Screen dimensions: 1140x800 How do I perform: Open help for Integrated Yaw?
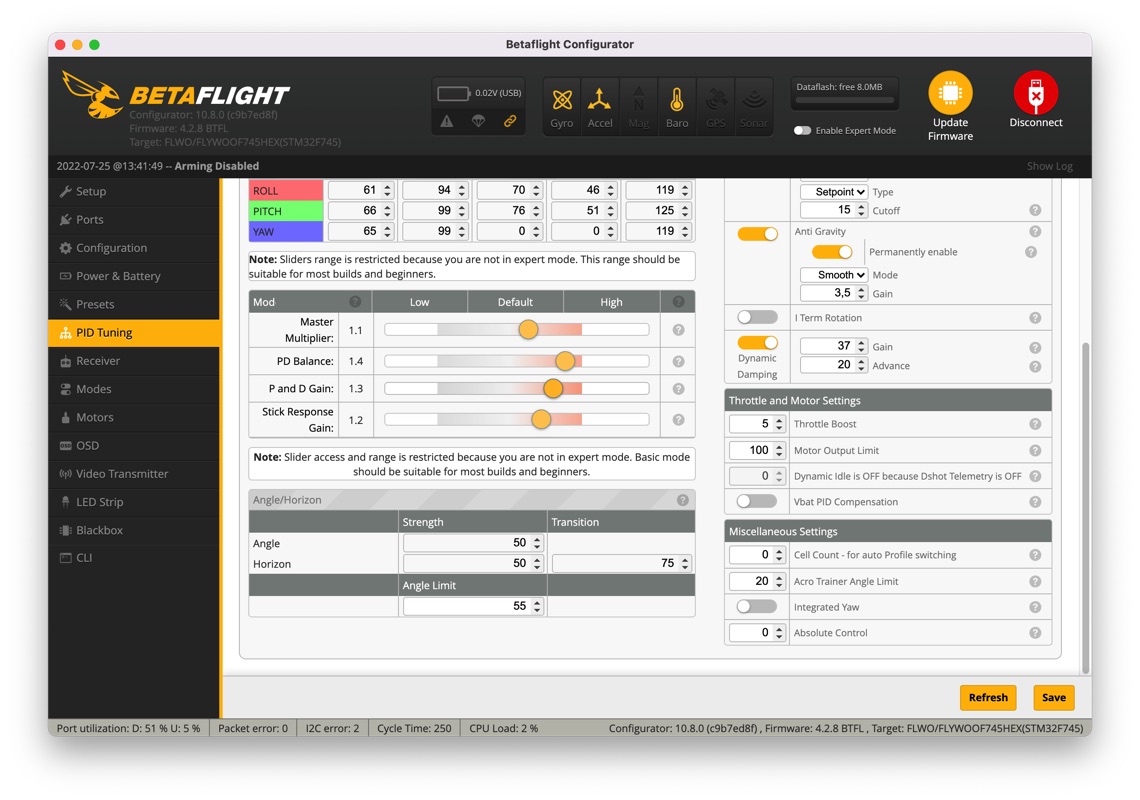tap(1035, 607)
